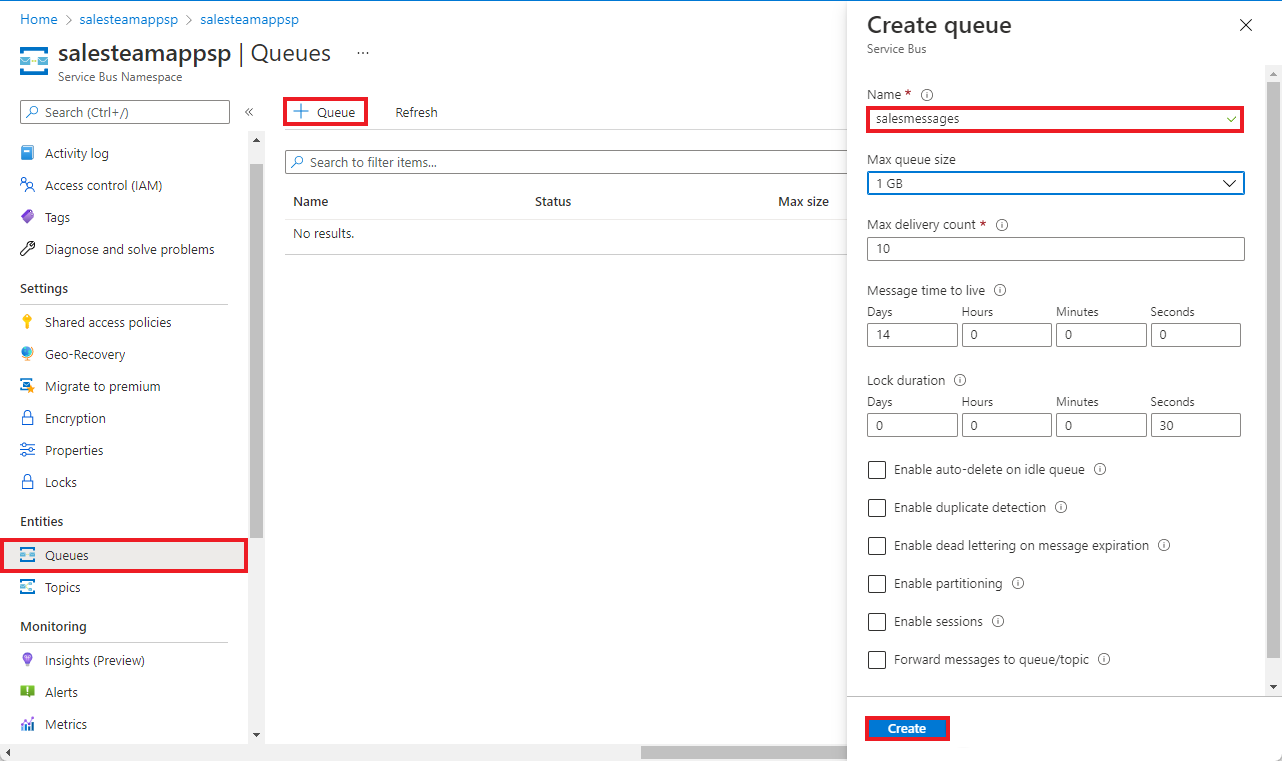Viewport: 1282px width, 761px height.
Task: Collapse the sidebar with the double chevron
Action: click(x=249, y=112)
